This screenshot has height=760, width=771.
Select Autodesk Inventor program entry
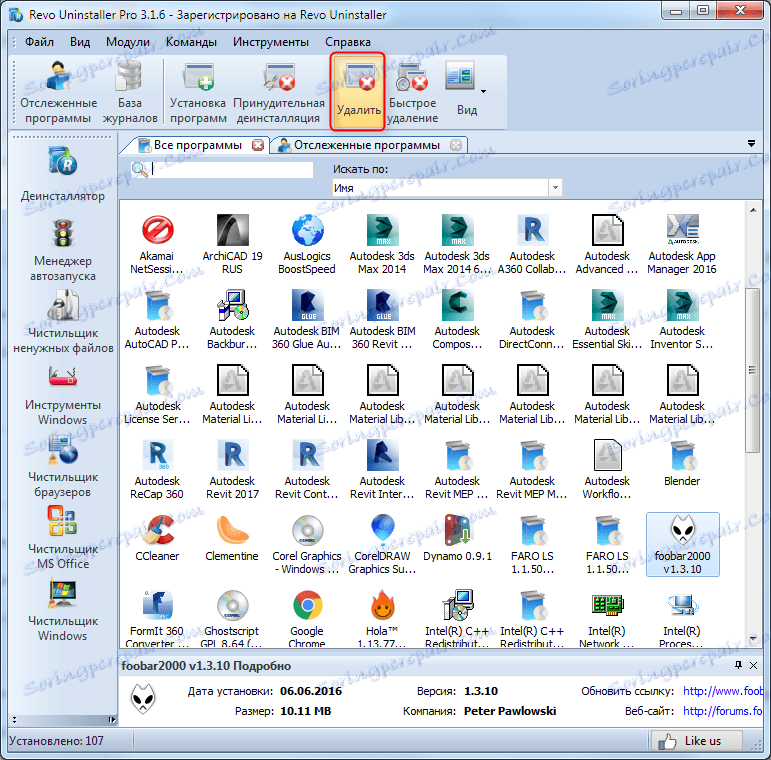(x=682, y=320)
